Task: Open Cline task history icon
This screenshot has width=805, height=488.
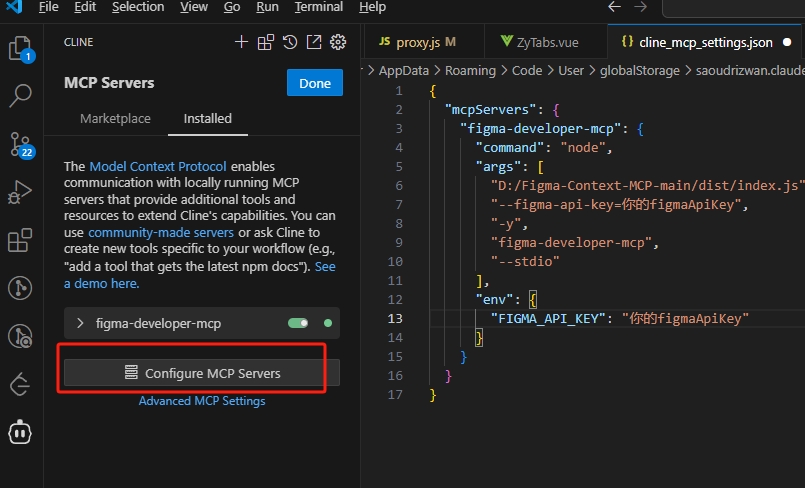Action: (290, 42)
